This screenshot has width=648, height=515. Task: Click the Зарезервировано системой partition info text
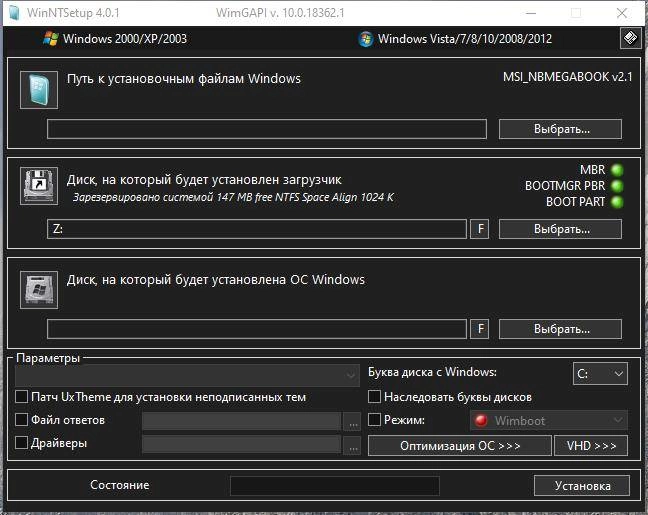point(233,197)
